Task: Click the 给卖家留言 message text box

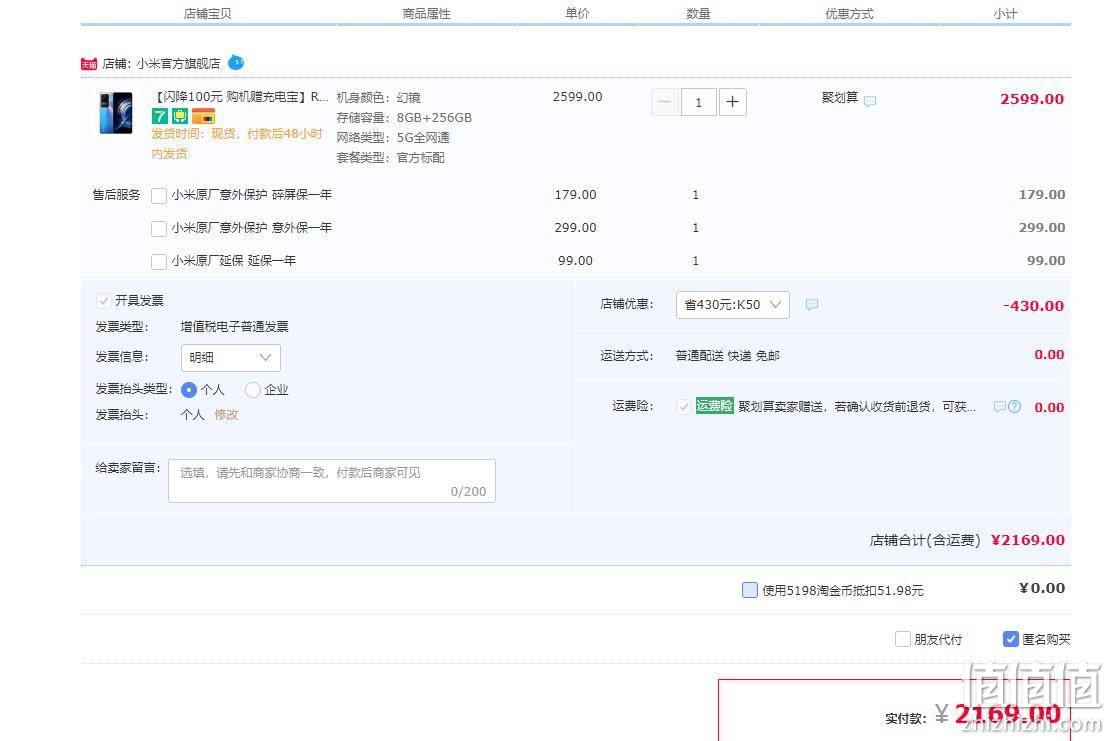Action: tap(332, 481)
